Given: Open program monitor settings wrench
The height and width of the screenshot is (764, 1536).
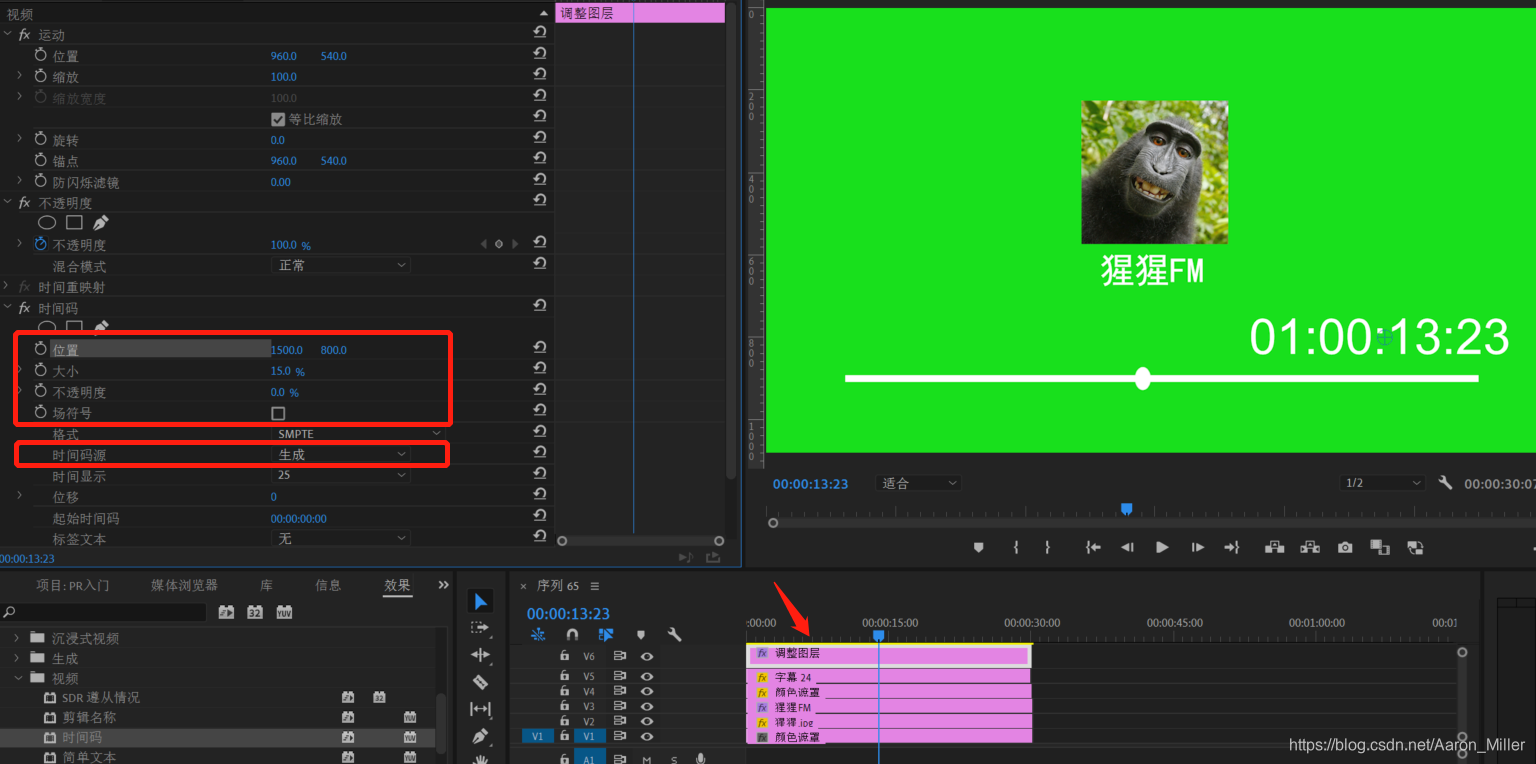Looking at the screenshot, I should point(1445,483).
